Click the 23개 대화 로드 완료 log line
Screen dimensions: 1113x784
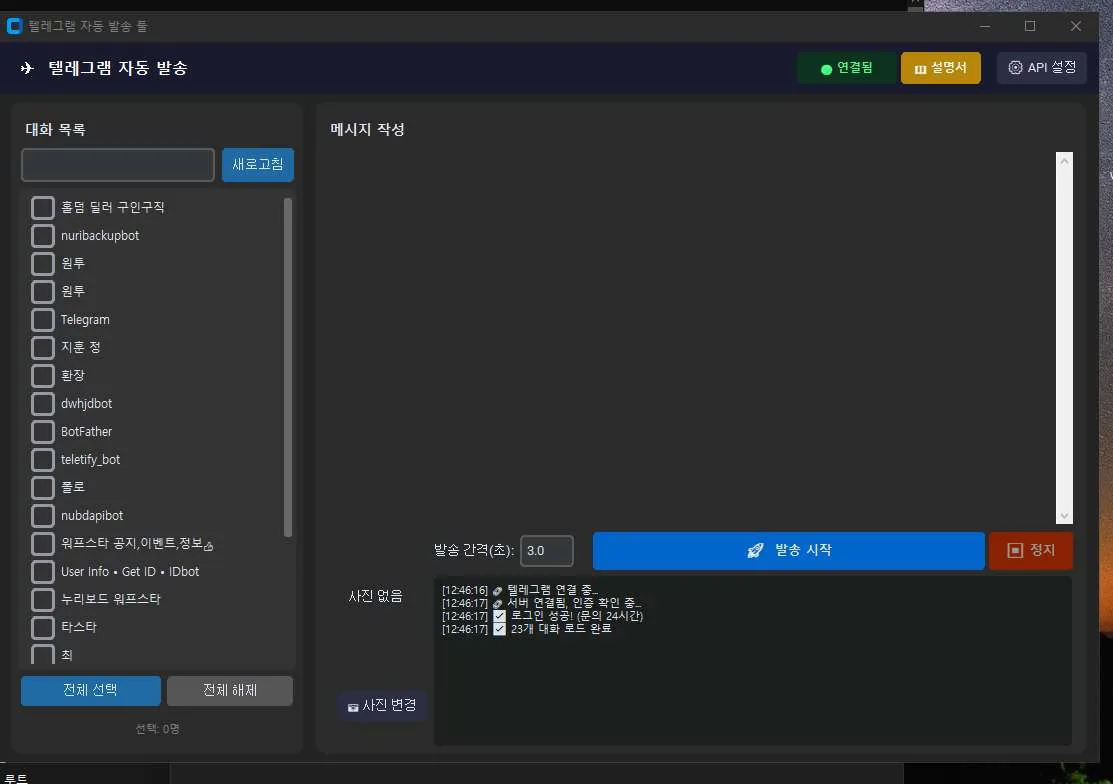coord(527,629)
